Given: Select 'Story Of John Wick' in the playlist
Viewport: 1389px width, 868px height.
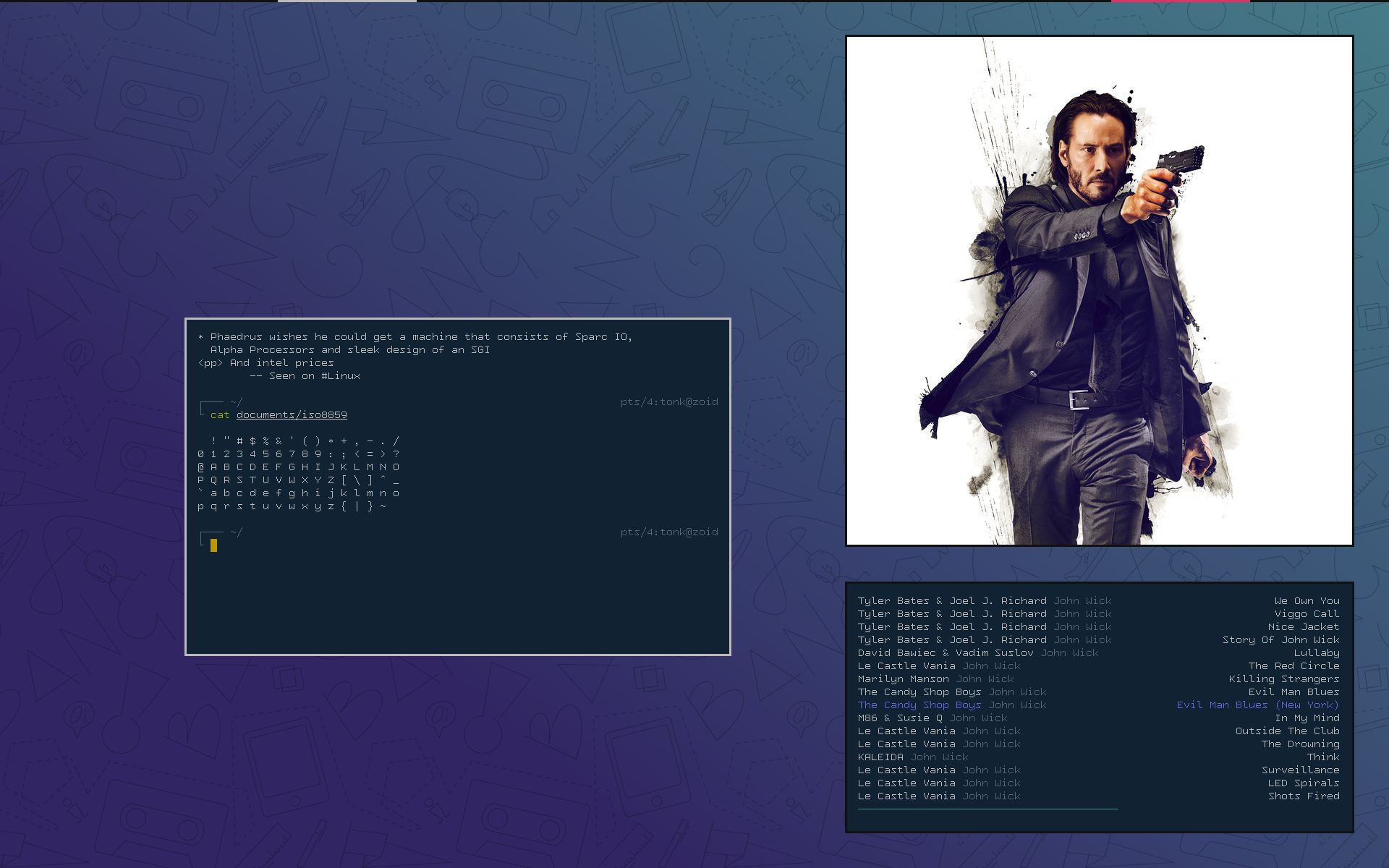Looking at the screenshot, I should (x=1098, y=639).
